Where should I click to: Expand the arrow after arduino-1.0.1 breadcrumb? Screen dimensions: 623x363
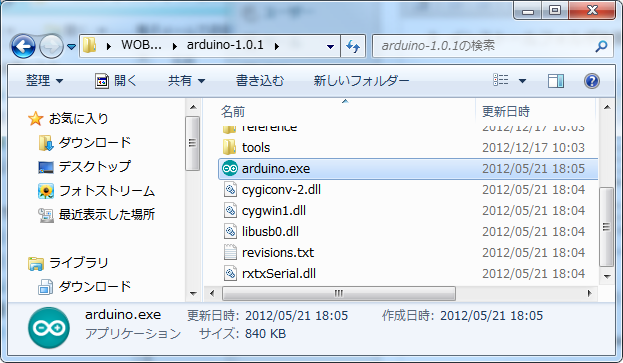point(277,46)
